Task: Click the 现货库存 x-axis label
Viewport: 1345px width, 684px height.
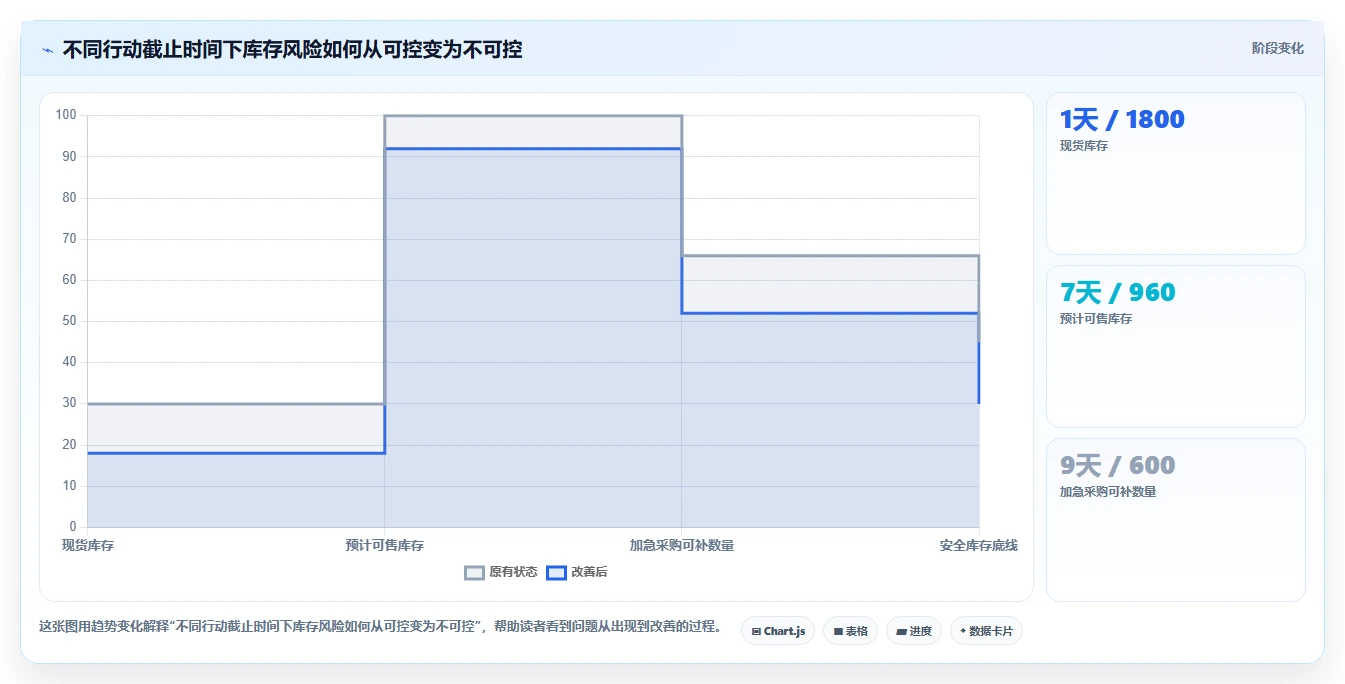Action: coord(88,545)
